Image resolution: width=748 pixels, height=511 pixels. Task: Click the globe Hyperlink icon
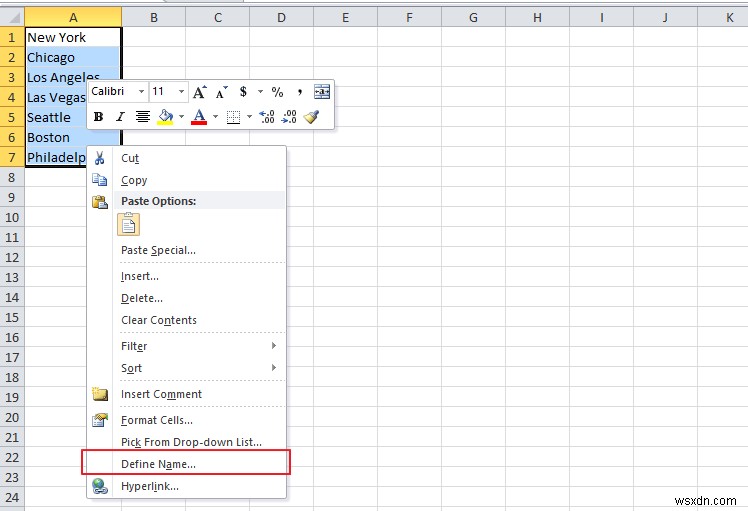pos(100,486)
